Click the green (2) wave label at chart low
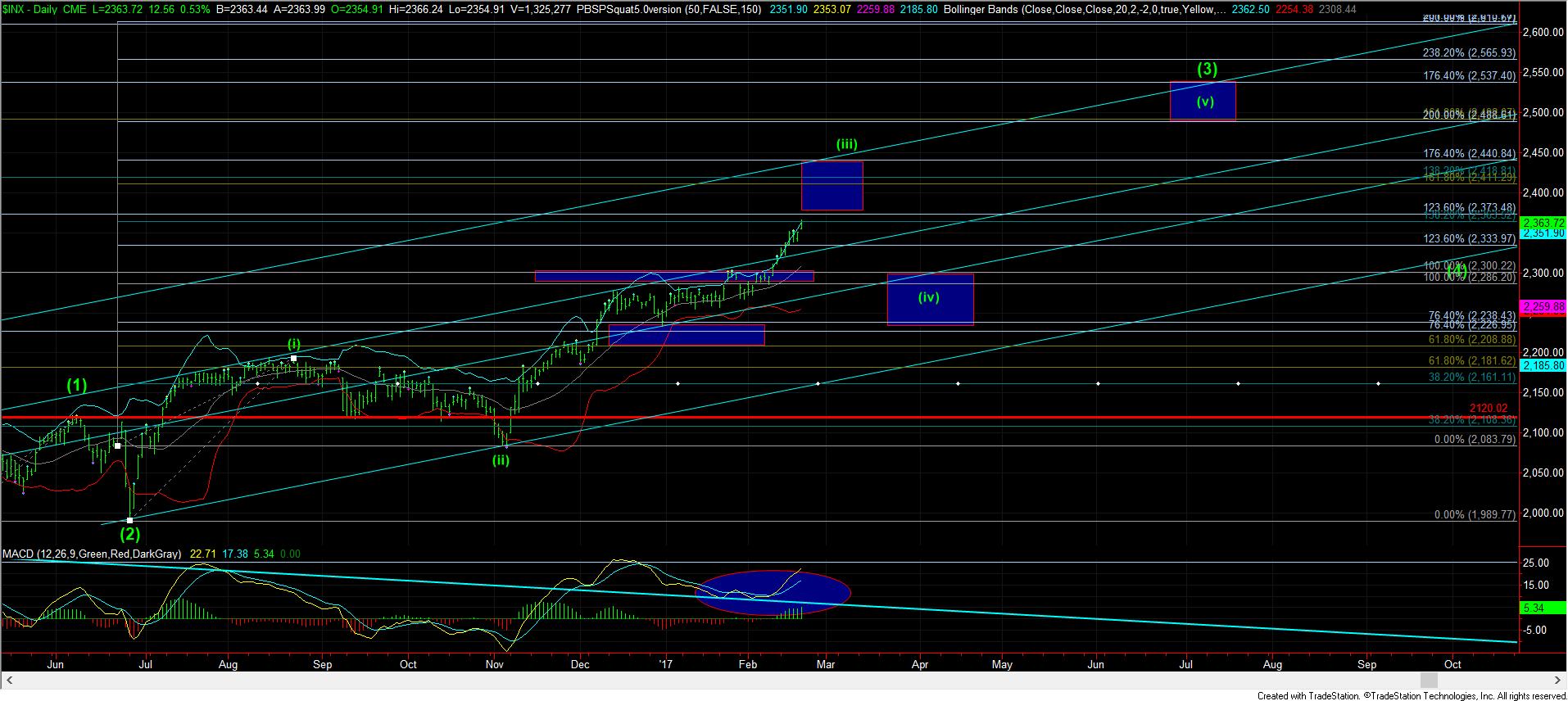 click(x=130, y=535)
